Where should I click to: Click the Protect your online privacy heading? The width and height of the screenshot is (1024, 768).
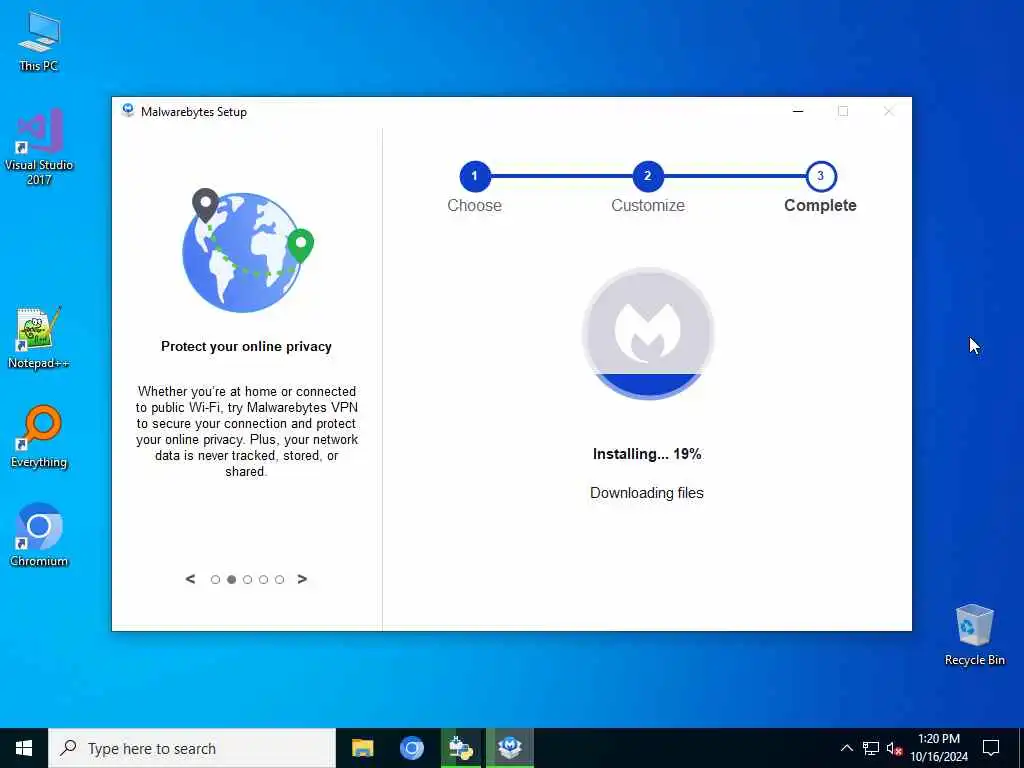coord(246,346)
